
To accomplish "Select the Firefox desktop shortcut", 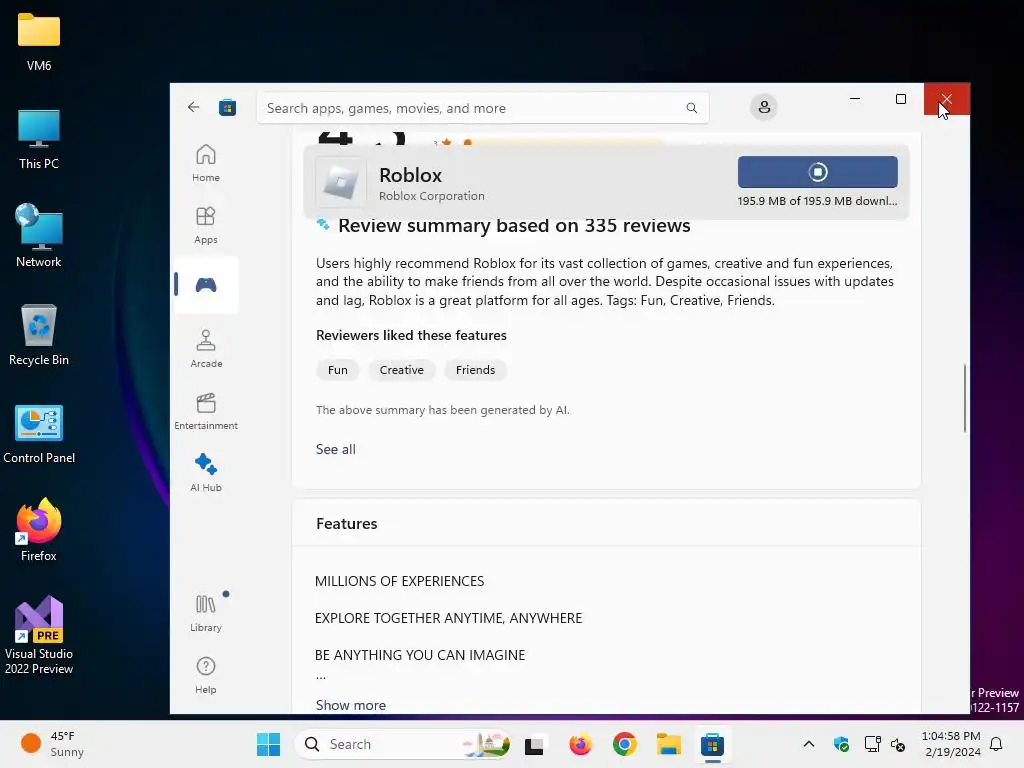I will (39, 530).
